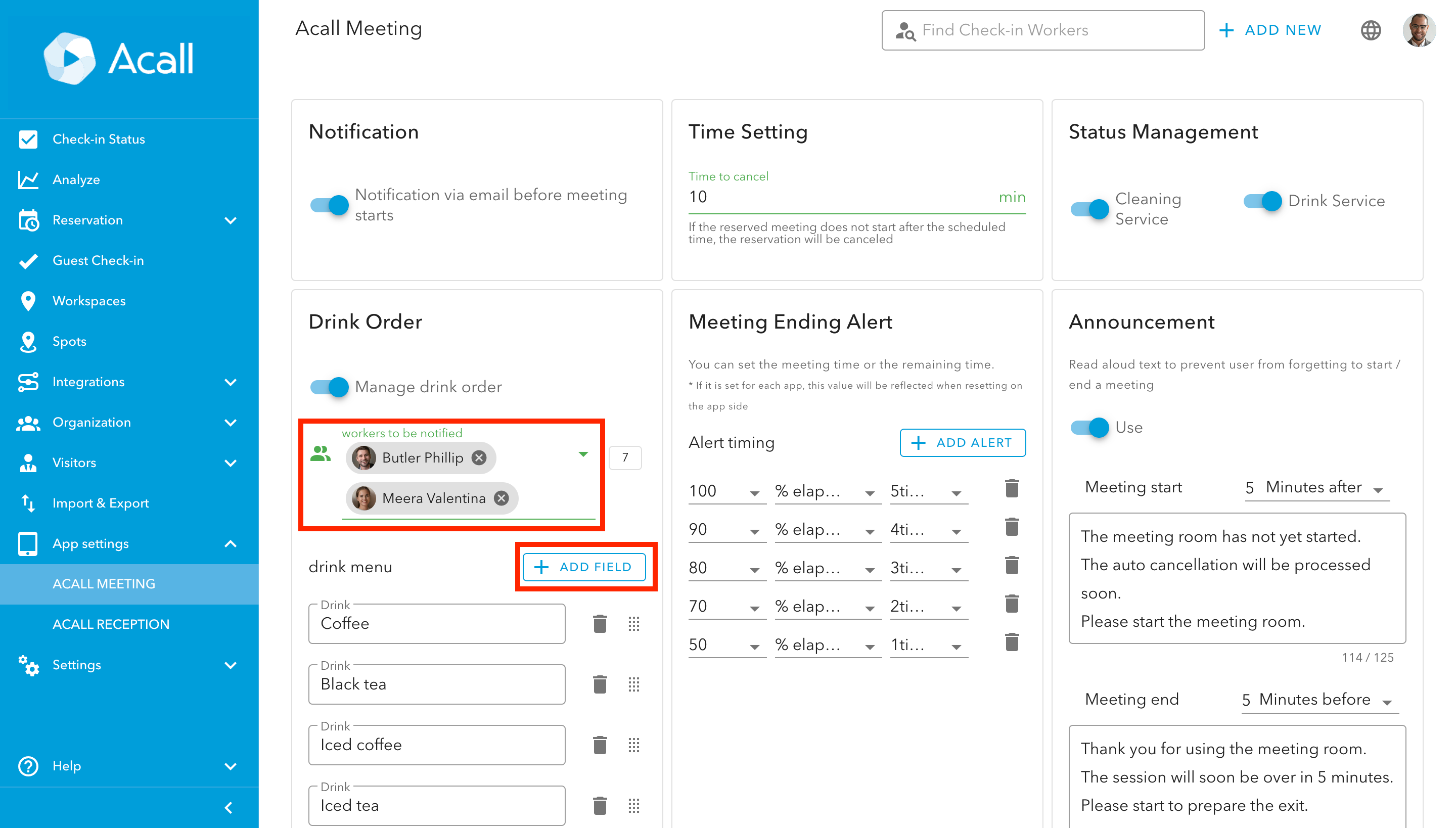Screen dimensions: 1456x828
Task: Delete the 100% elapsed alert row
Action: click(x=1012, y=489)
